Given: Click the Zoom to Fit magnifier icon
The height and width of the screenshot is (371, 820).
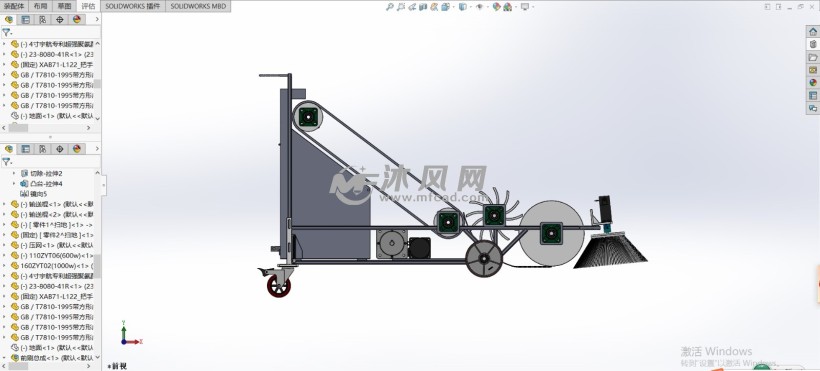Looking at the screenshot, I should [390, 7].
